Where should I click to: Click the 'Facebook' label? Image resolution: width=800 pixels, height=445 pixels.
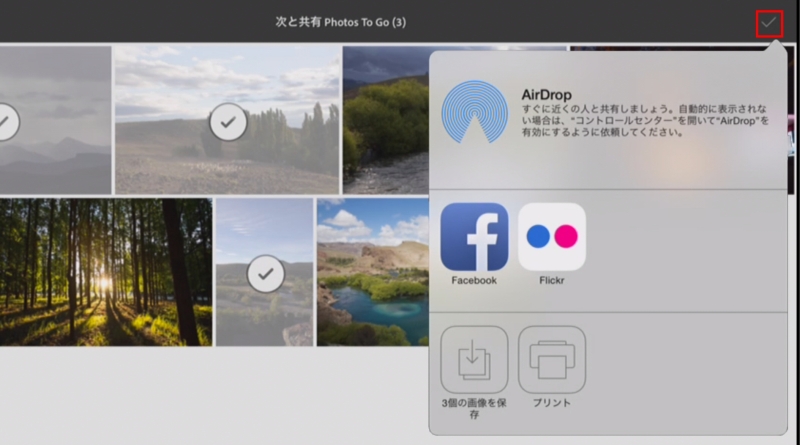point(474,280)
